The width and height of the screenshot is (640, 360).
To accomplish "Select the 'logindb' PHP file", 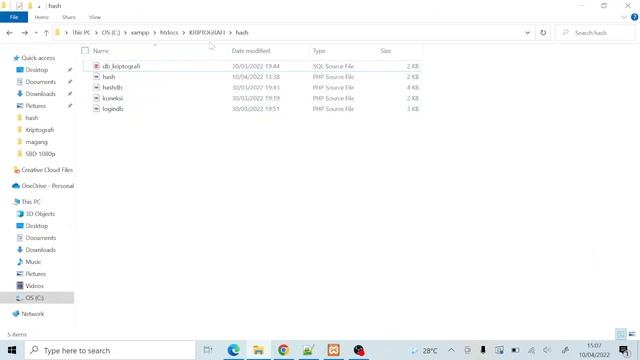I will point(251,109).
